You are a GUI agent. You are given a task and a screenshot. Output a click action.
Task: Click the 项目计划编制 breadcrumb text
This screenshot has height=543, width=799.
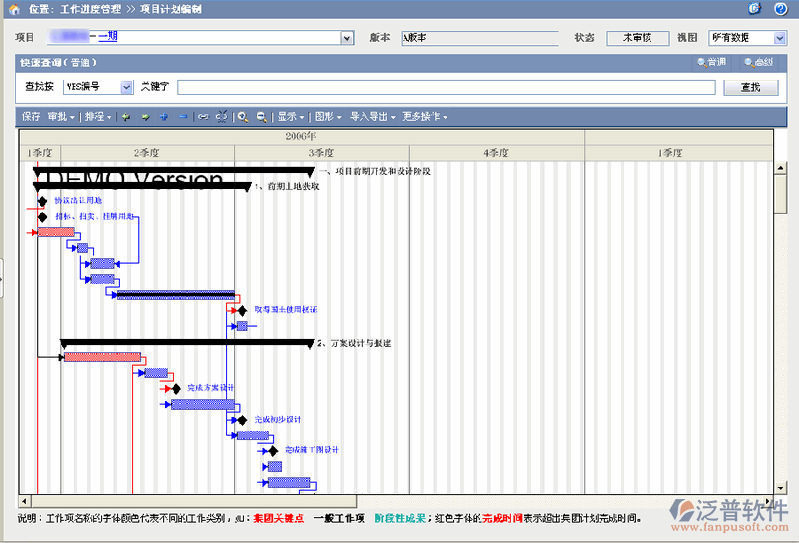[171, 9]
